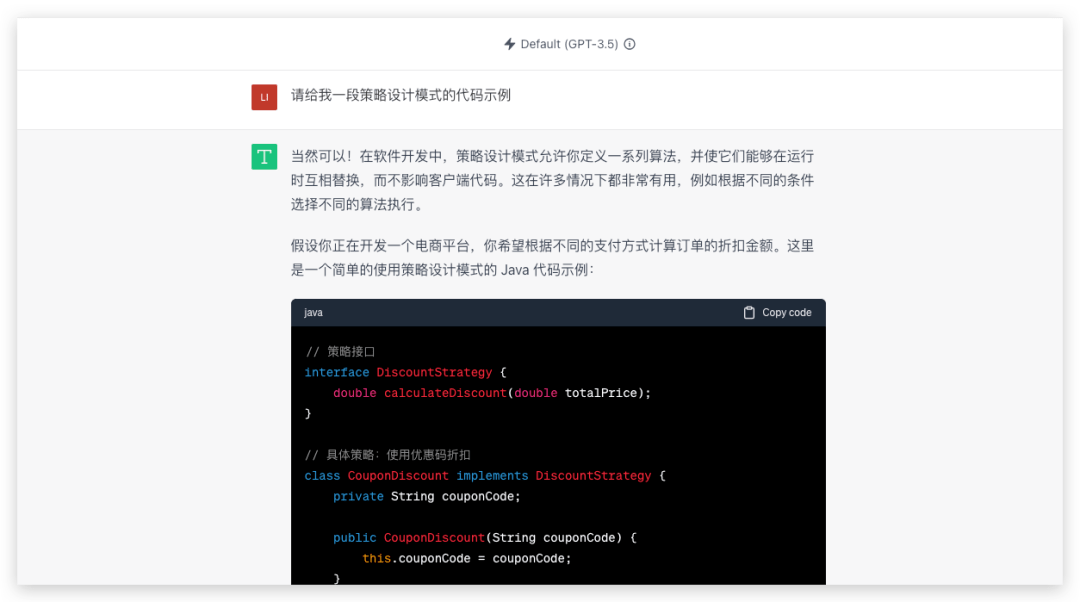Click the clipboard icon in code header
Viewport: 1080px width, 602px height.
749,313
